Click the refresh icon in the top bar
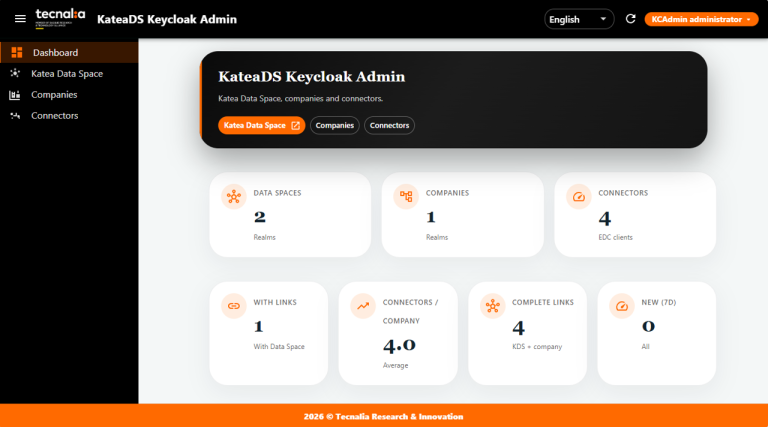Image resolution: width=768 pixels, height=427 pixels. tap(630, 19)
